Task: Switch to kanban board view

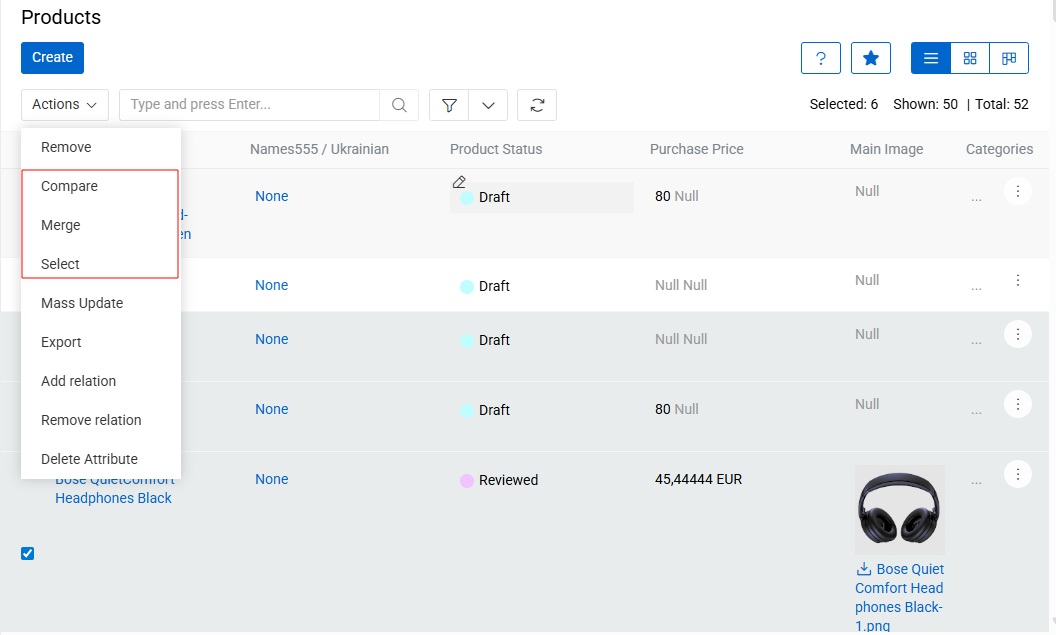Action: click(1009, 58)
